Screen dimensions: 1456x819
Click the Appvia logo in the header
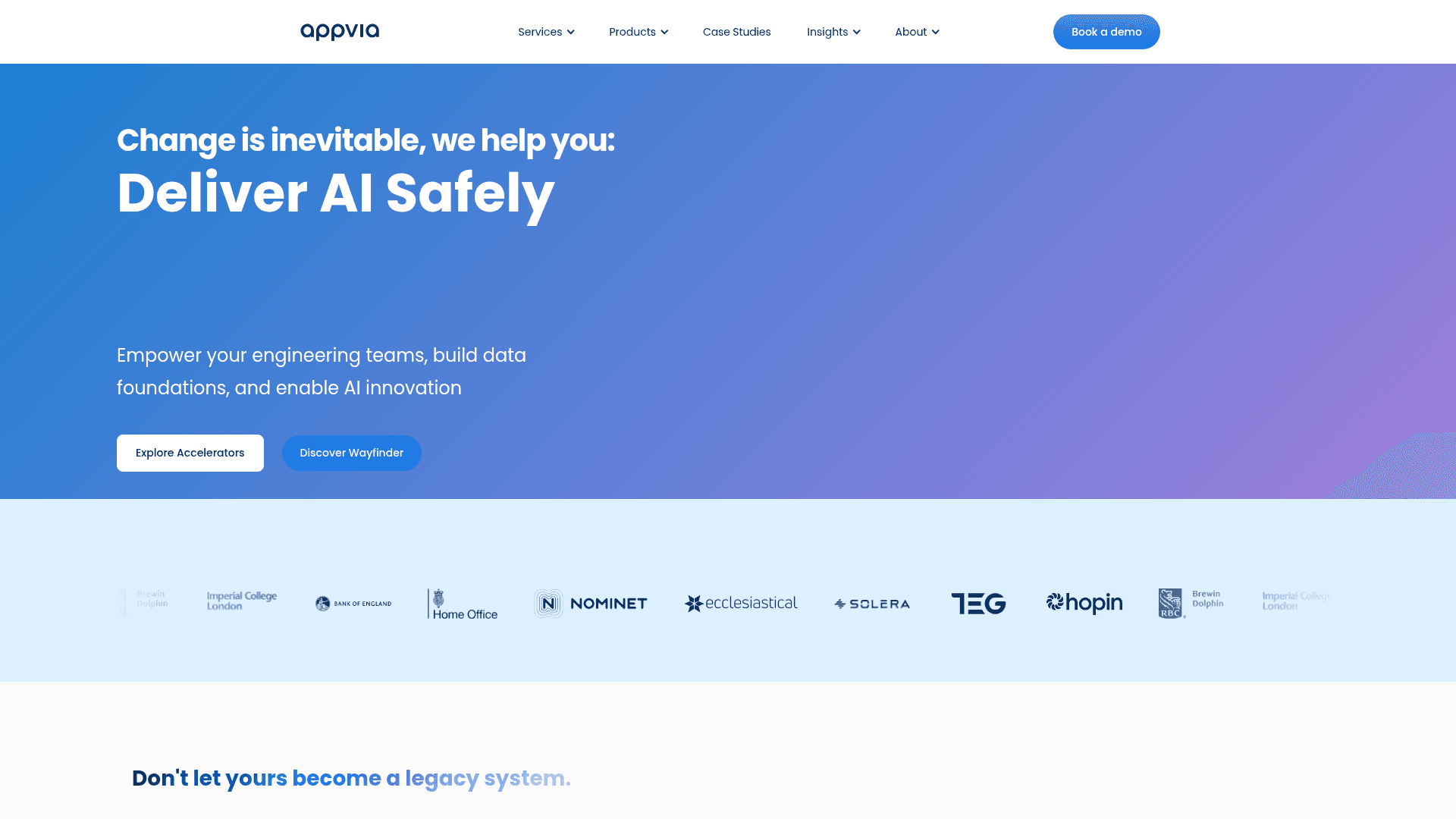point(339,31)
